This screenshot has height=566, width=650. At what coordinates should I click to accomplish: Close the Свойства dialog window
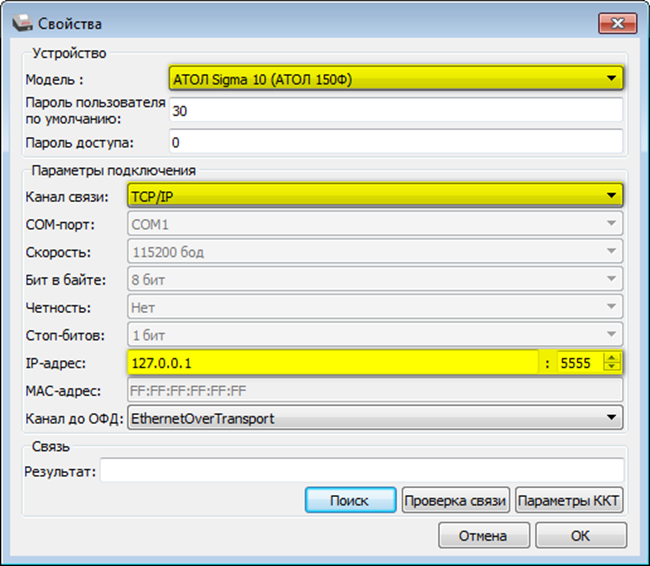coord(619,21)
